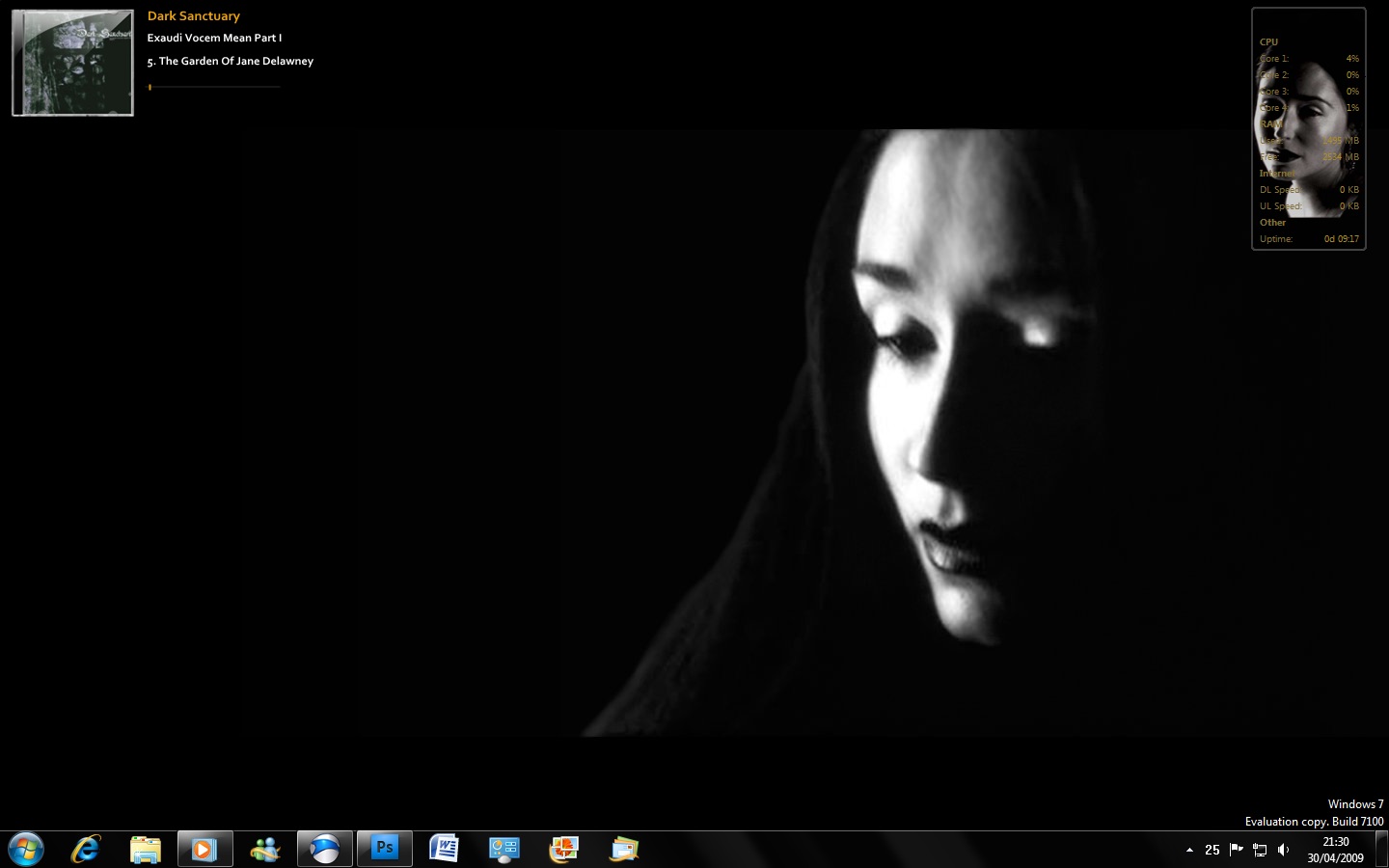Open the network connection tray icon

click(x=1260, y=850)
